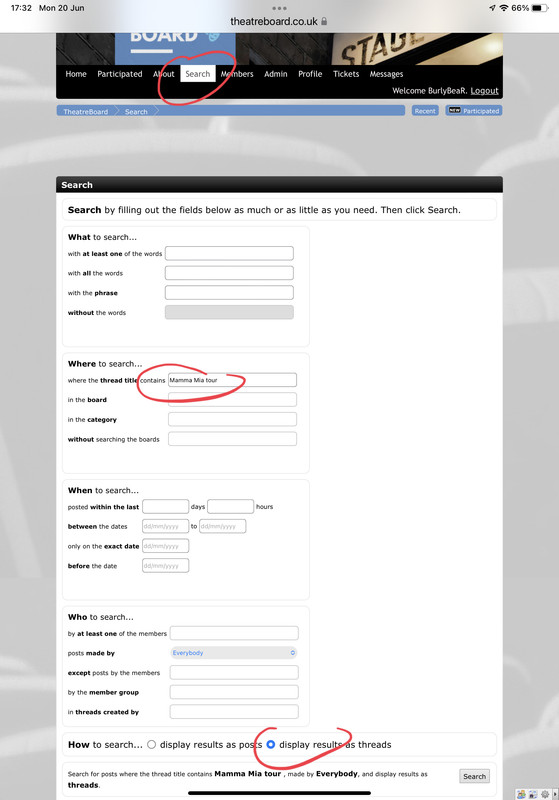
Task: Open the Members menu item
Action: point(237,74)
